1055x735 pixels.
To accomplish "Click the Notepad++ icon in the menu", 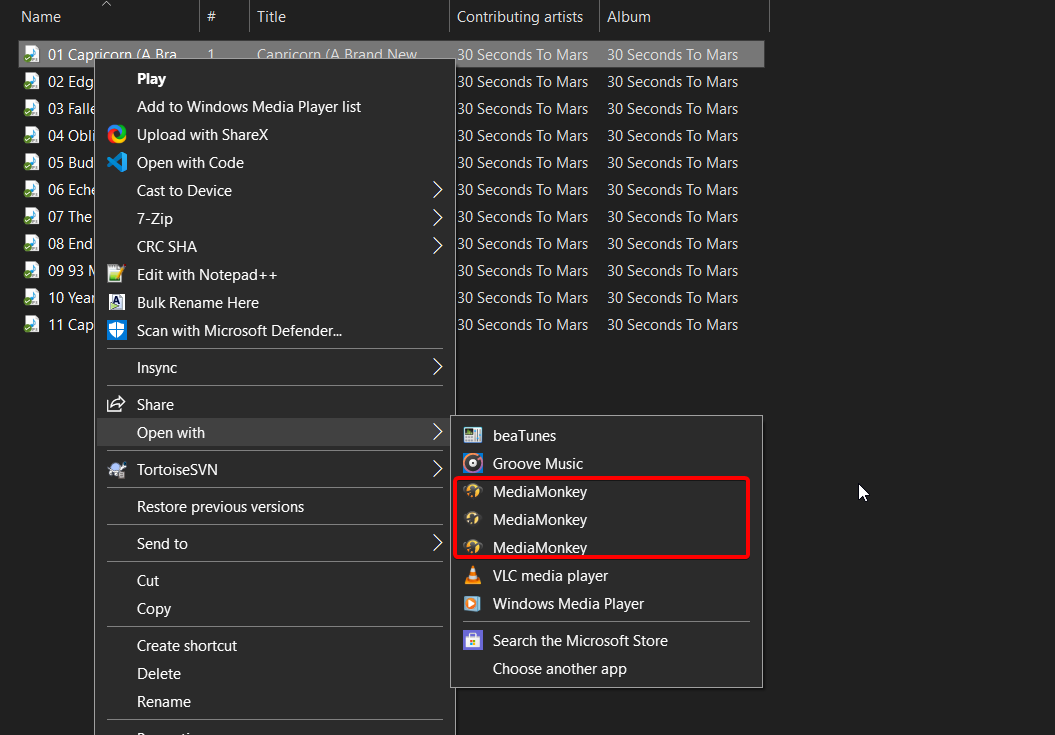I will pyautogui.click(x=117, y=274).
